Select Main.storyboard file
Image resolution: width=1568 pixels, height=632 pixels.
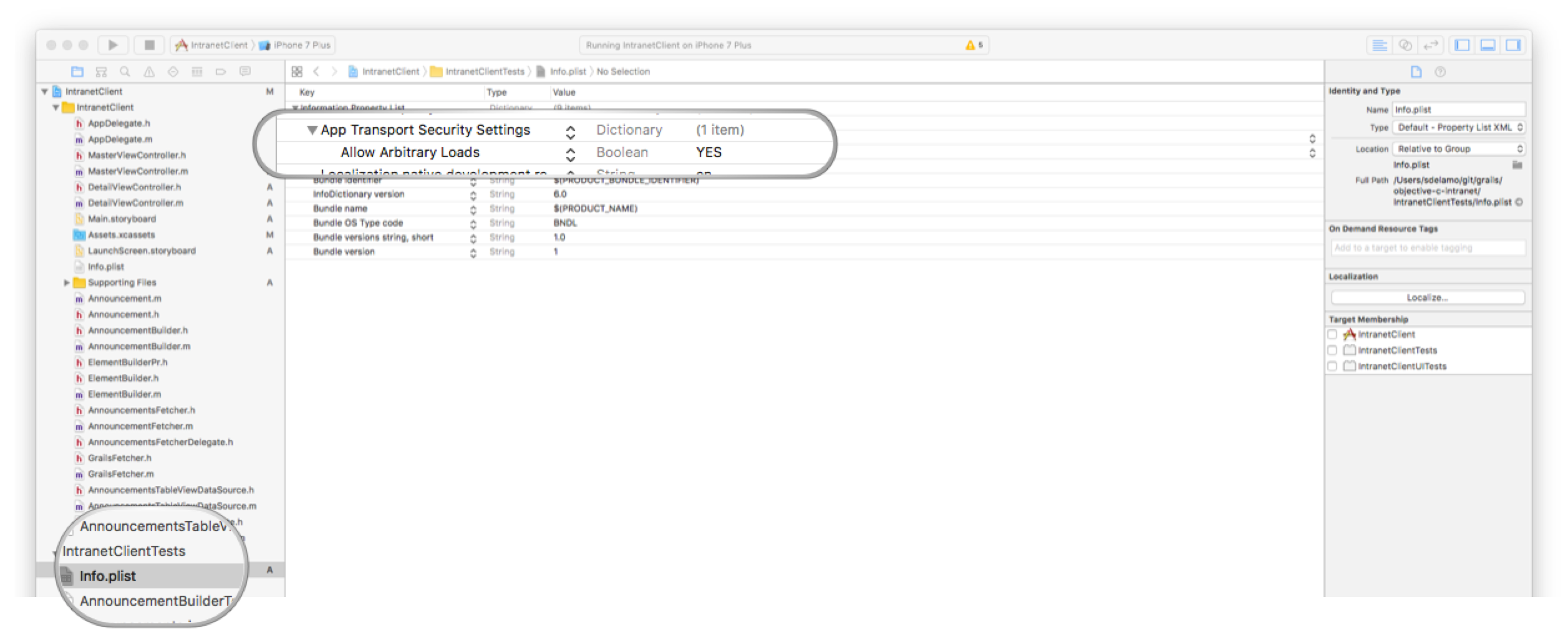122,219
